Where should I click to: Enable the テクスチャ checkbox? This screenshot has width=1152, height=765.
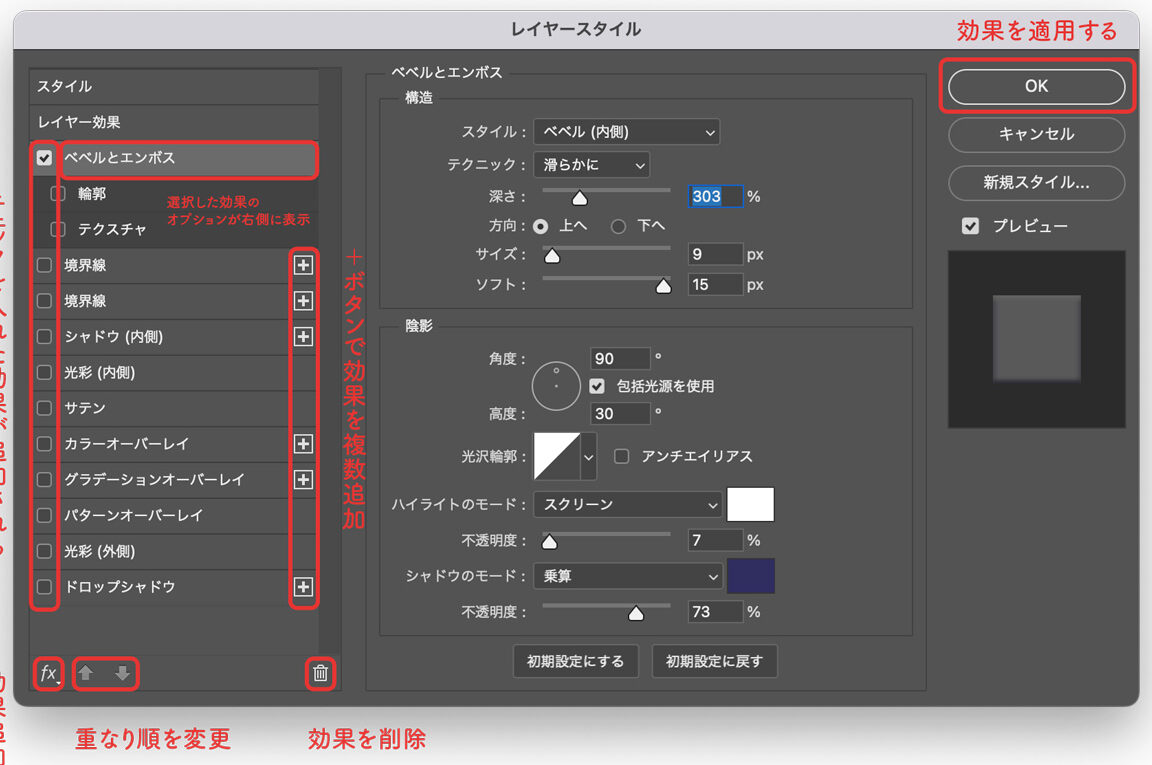[58, 229]
